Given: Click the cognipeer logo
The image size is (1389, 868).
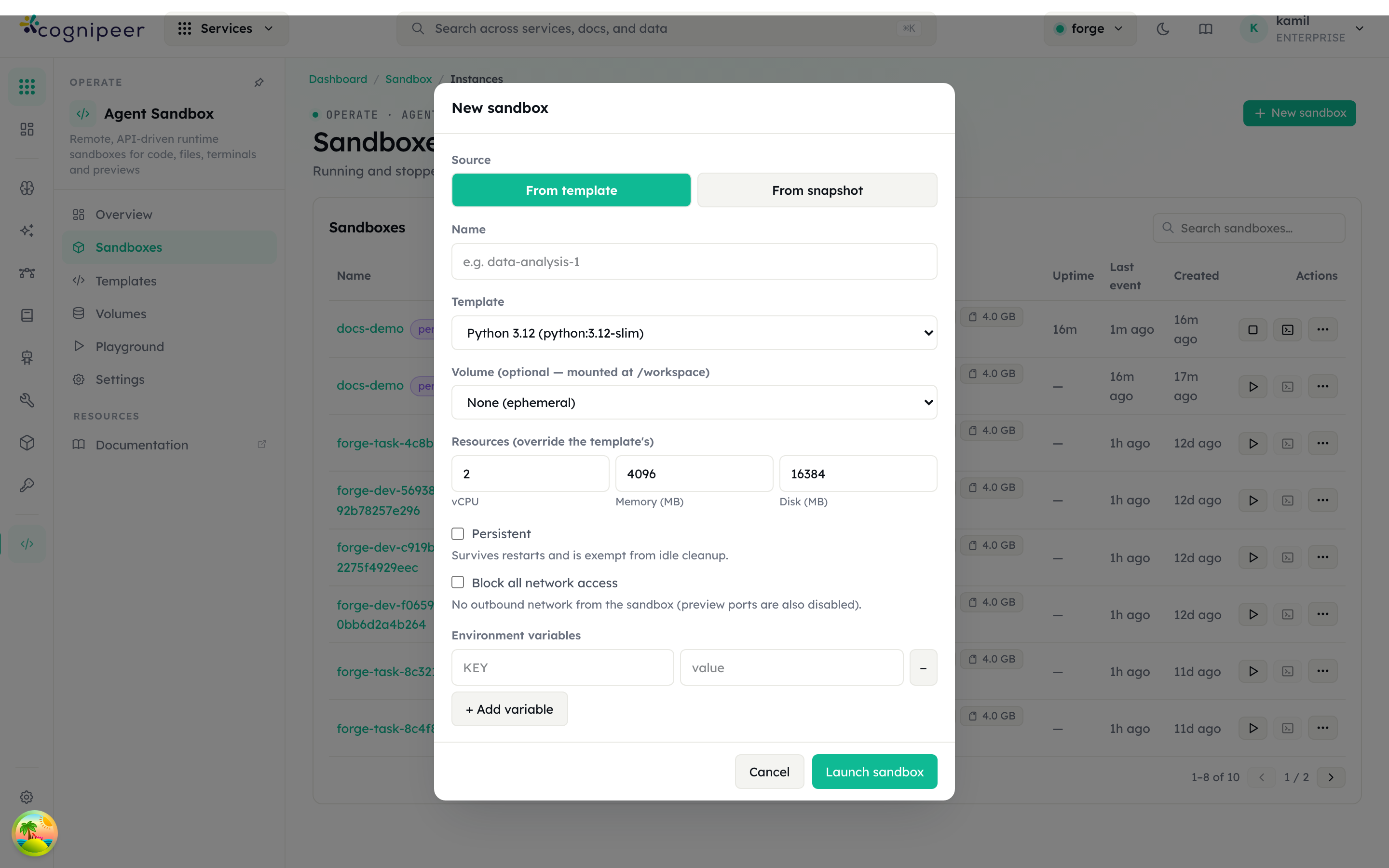Looking at the screenshot, I should tap(82, 29).
